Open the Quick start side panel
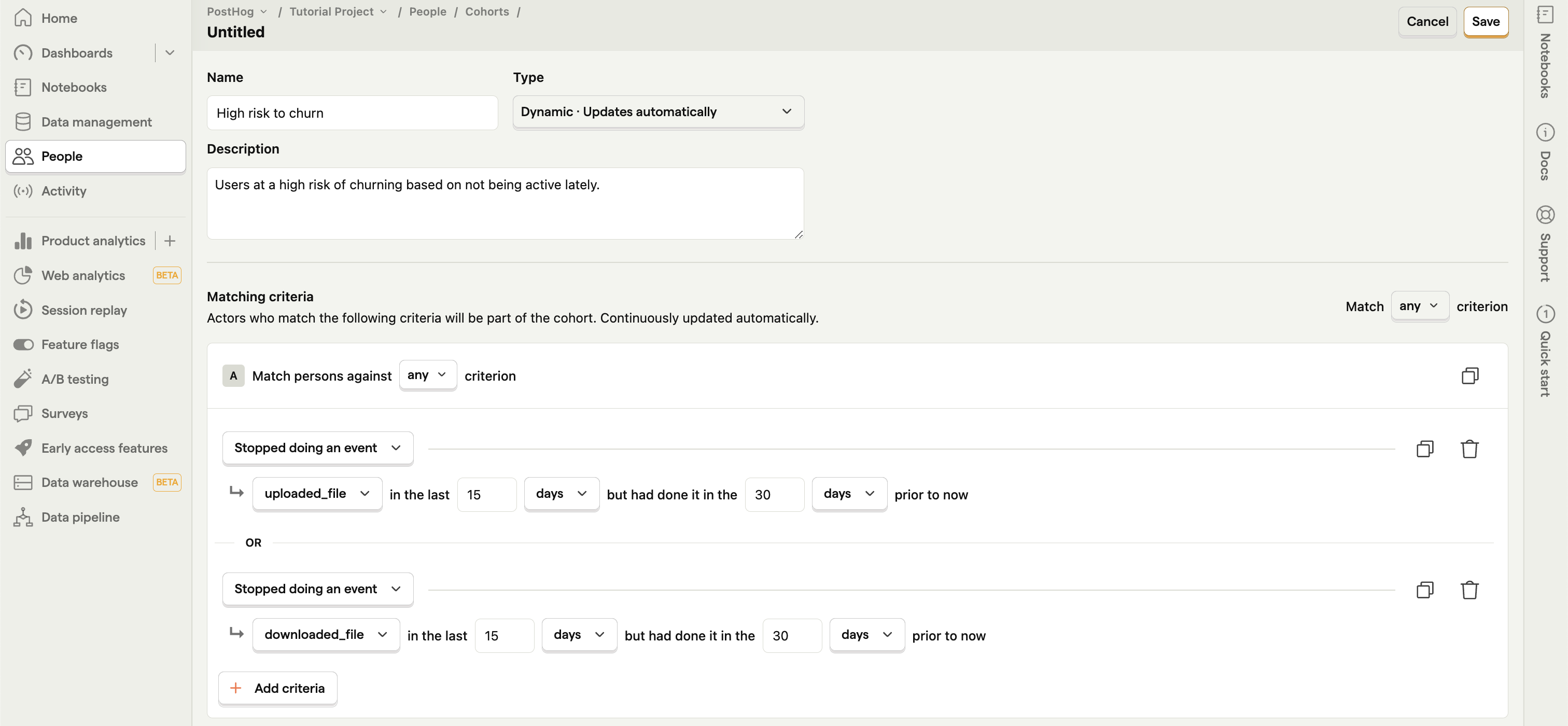Screen dimensions: 1568x726 1546,351
